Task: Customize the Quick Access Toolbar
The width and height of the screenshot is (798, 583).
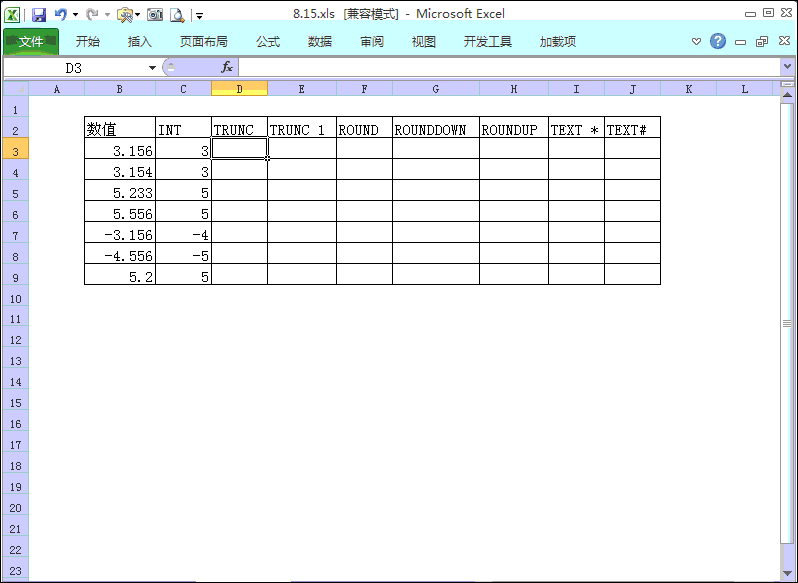Action: (x=200, y=16)
